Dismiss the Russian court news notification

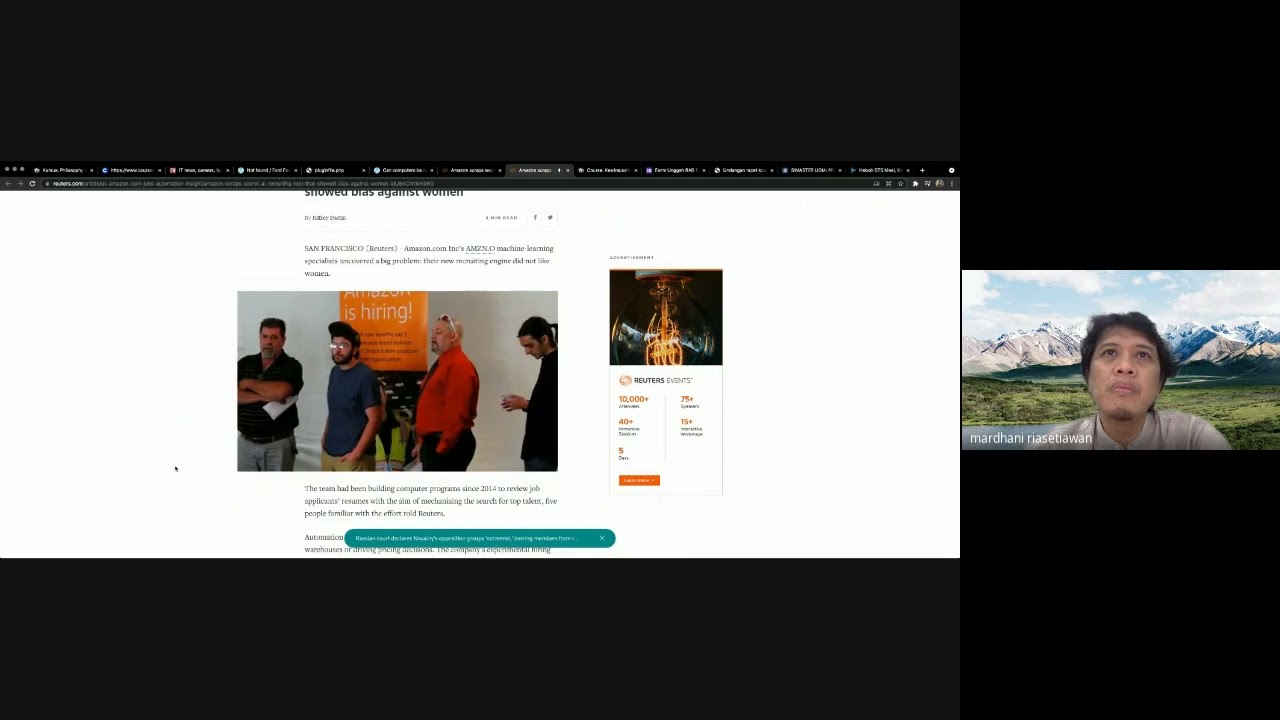tap(602, 538)
